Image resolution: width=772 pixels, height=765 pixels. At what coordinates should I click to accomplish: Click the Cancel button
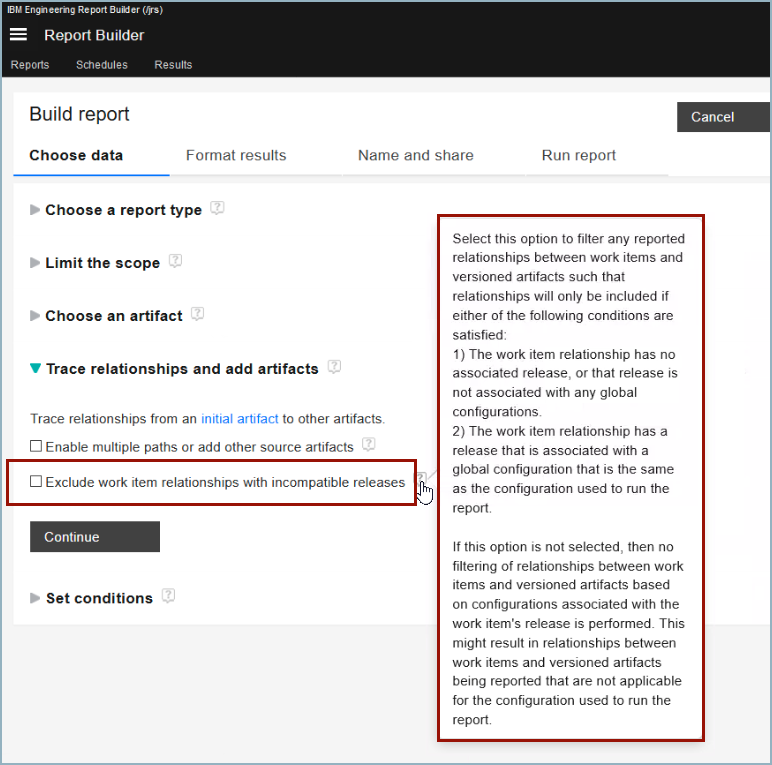coord(712,117)
